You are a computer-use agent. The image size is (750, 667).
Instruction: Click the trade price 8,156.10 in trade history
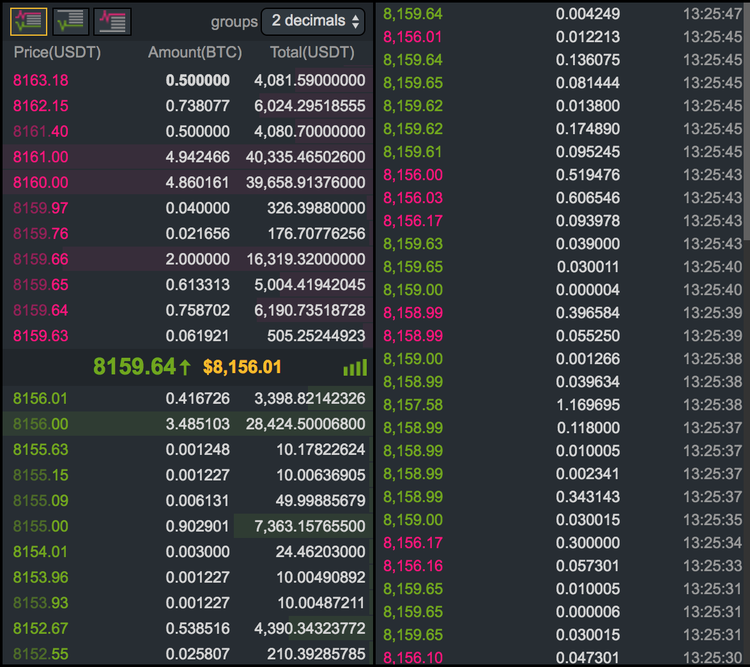click(413, 658)
